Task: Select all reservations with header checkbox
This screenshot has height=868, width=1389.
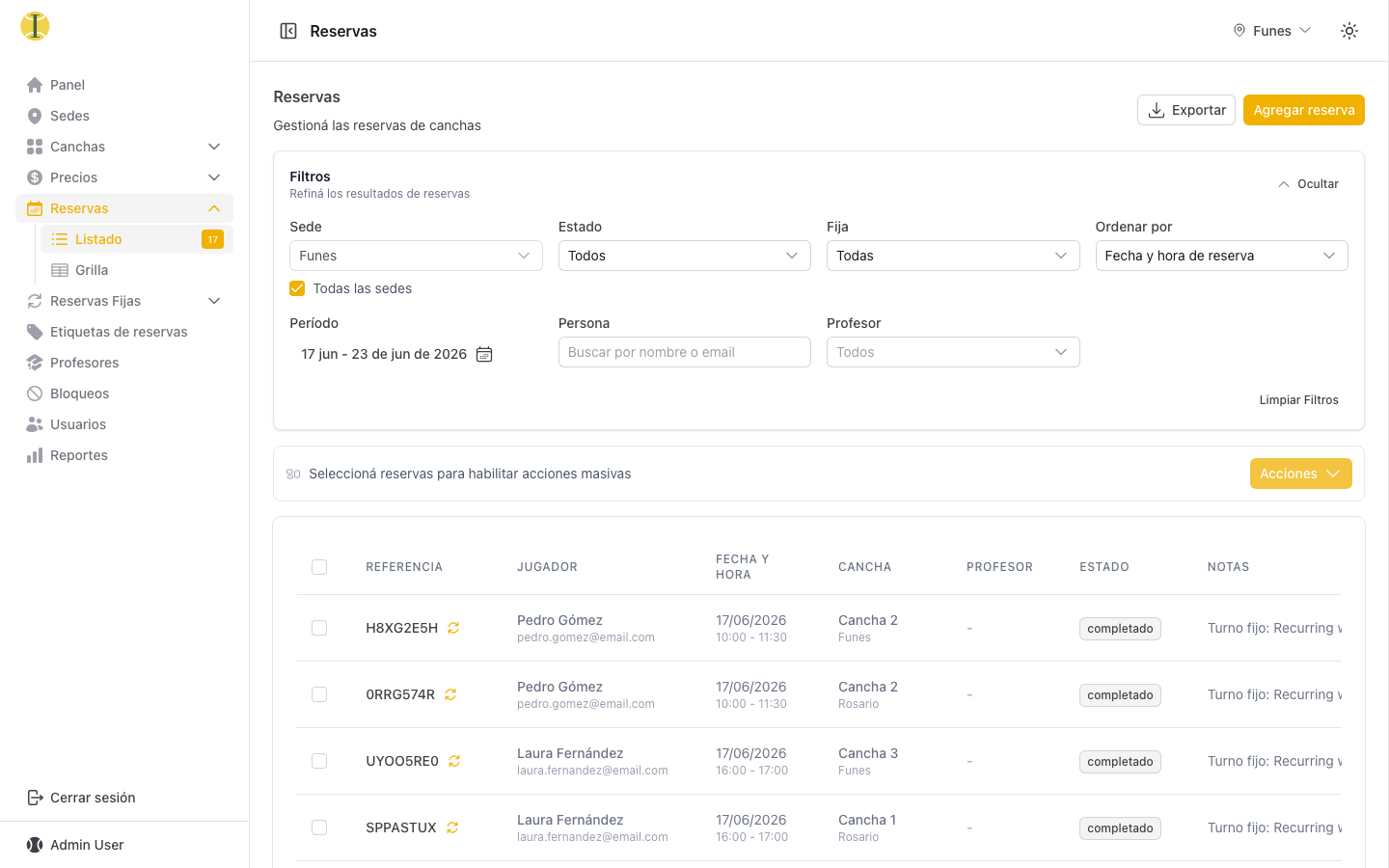Action: tap(319, 567)
